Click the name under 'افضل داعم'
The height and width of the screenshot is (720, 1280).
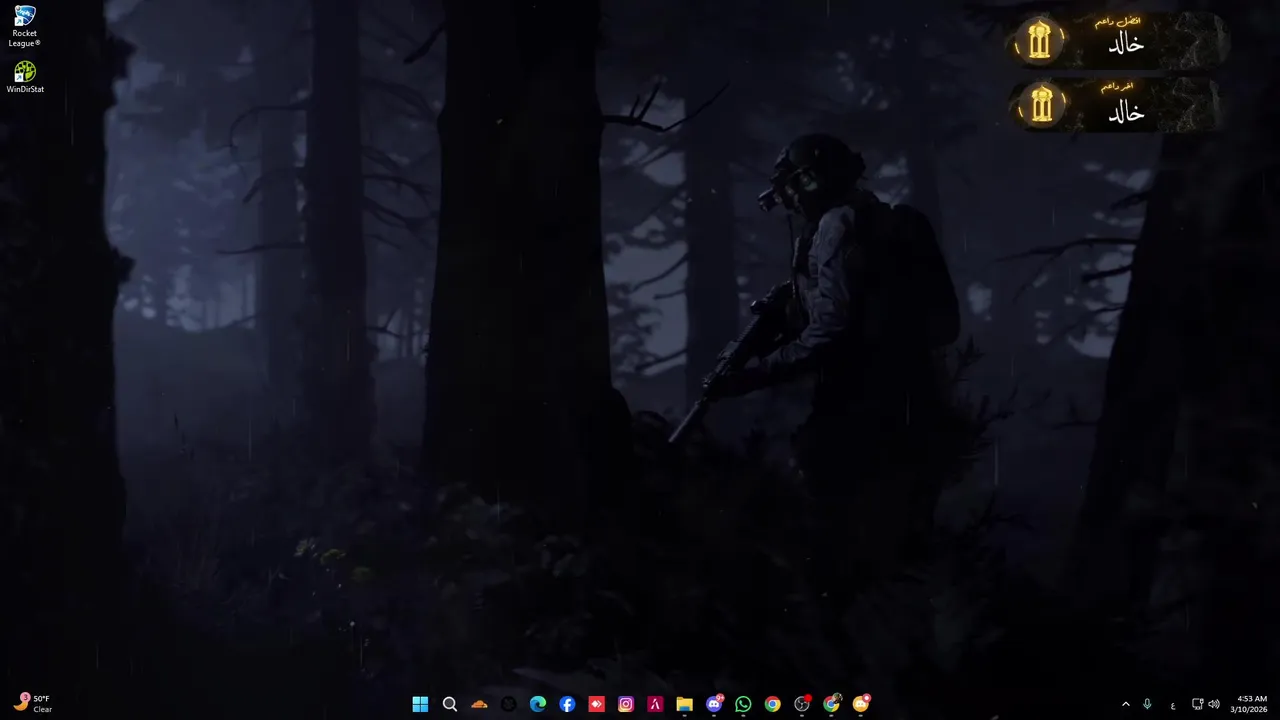(x=1126, y=45)
